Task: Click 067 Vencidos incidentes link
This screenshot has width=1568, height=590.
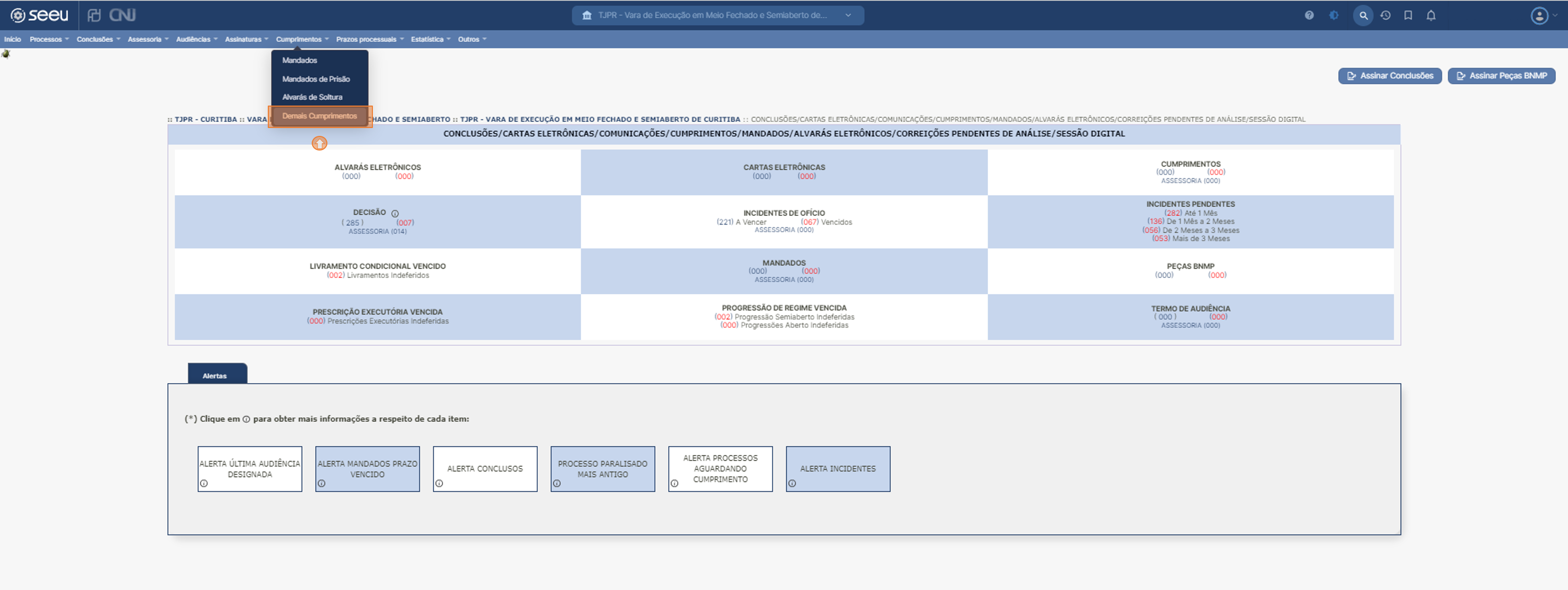Action: [826, 222]
